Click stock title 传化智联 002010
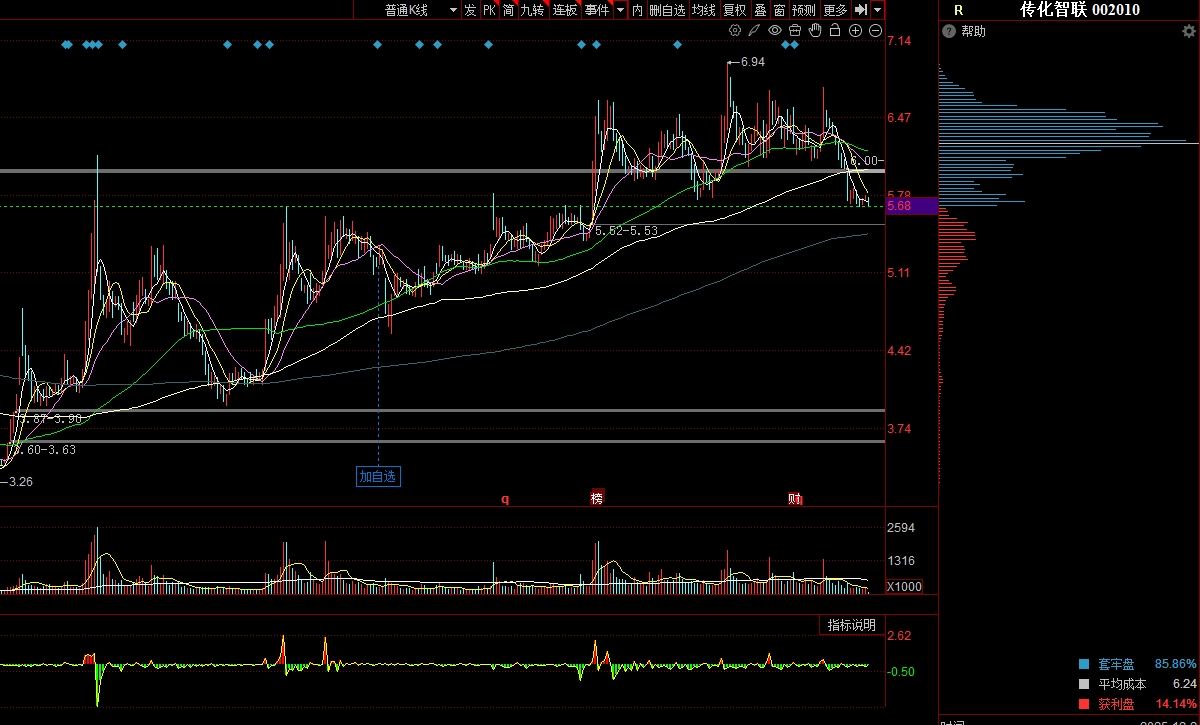The height and width of the screenshot is (725, 1200). [1079, 10]
